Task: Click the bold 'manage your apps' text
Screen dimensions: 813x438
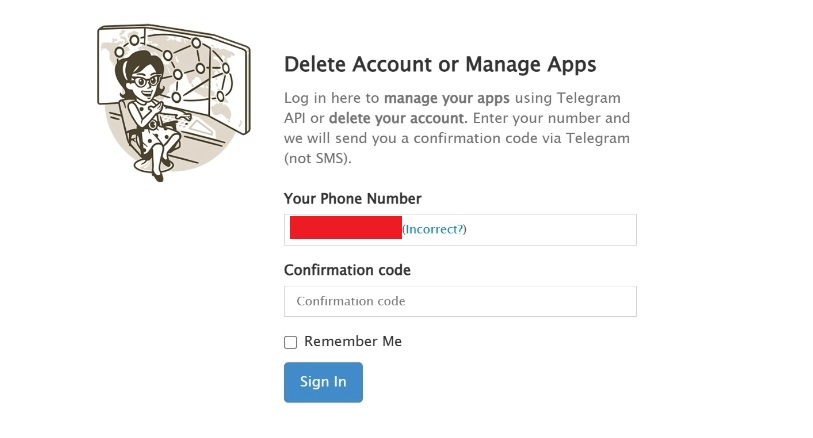Action: coord(447,98)
